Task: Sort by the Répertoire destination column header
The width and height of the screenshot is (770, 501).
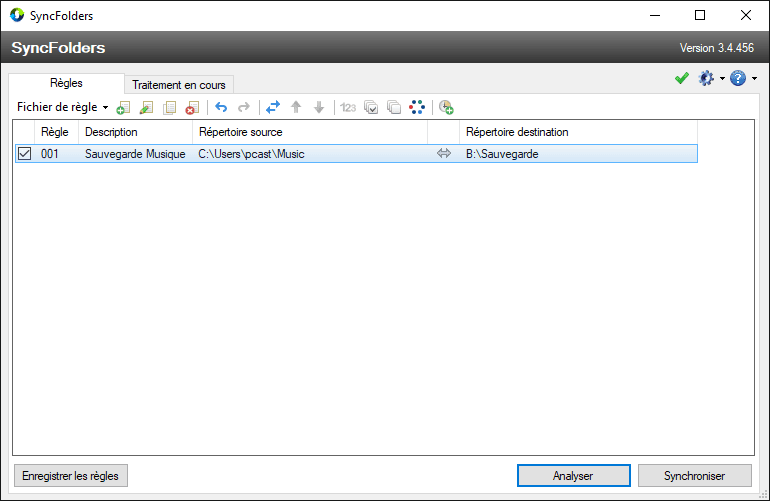Action: coord(578,132)
